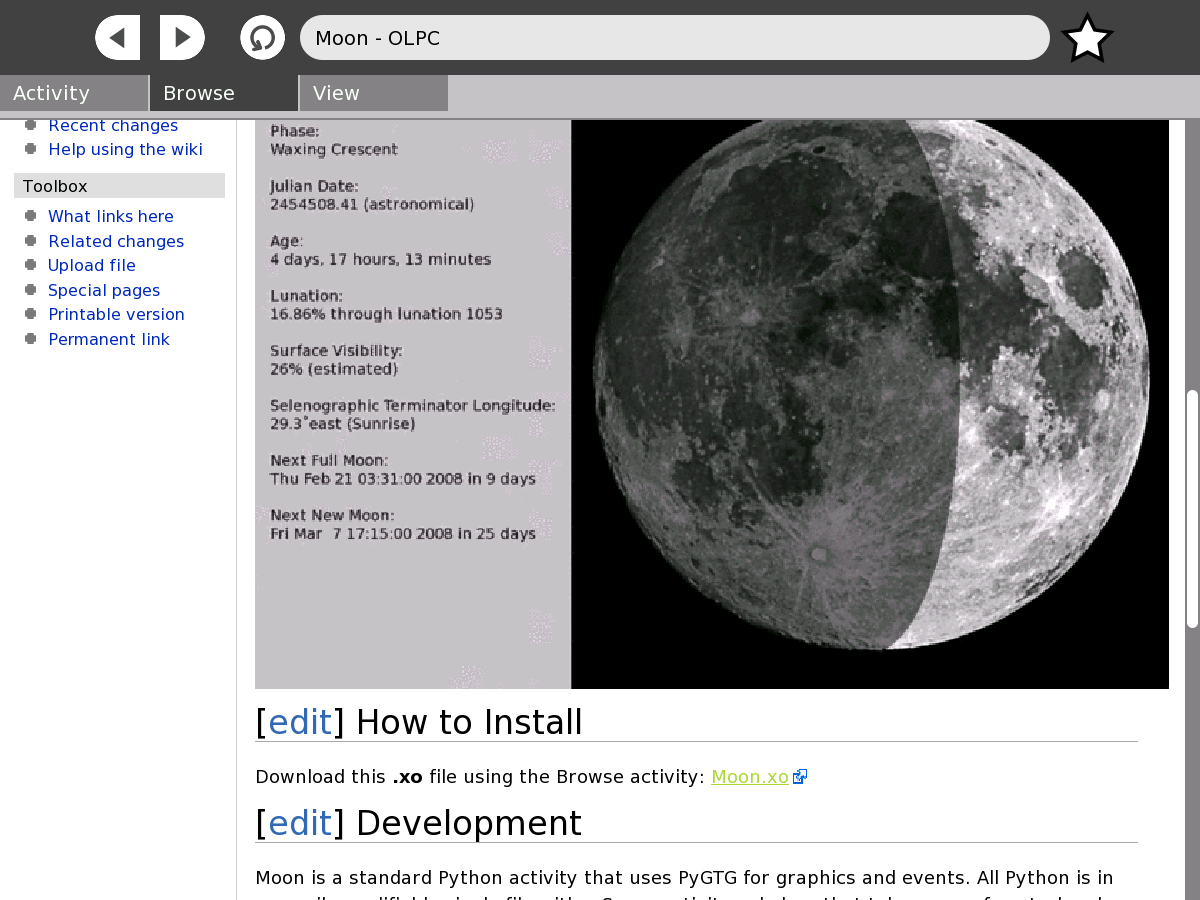The image size is (1200, 900).
Task: Bookmark the page with the star icon
Action: tap(1087, 39)
